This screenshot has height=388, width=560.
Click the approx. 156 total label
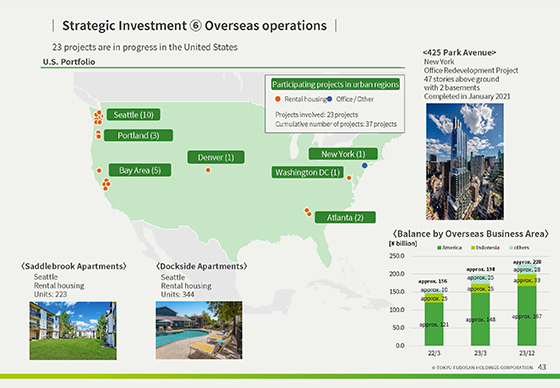(433, 281)
